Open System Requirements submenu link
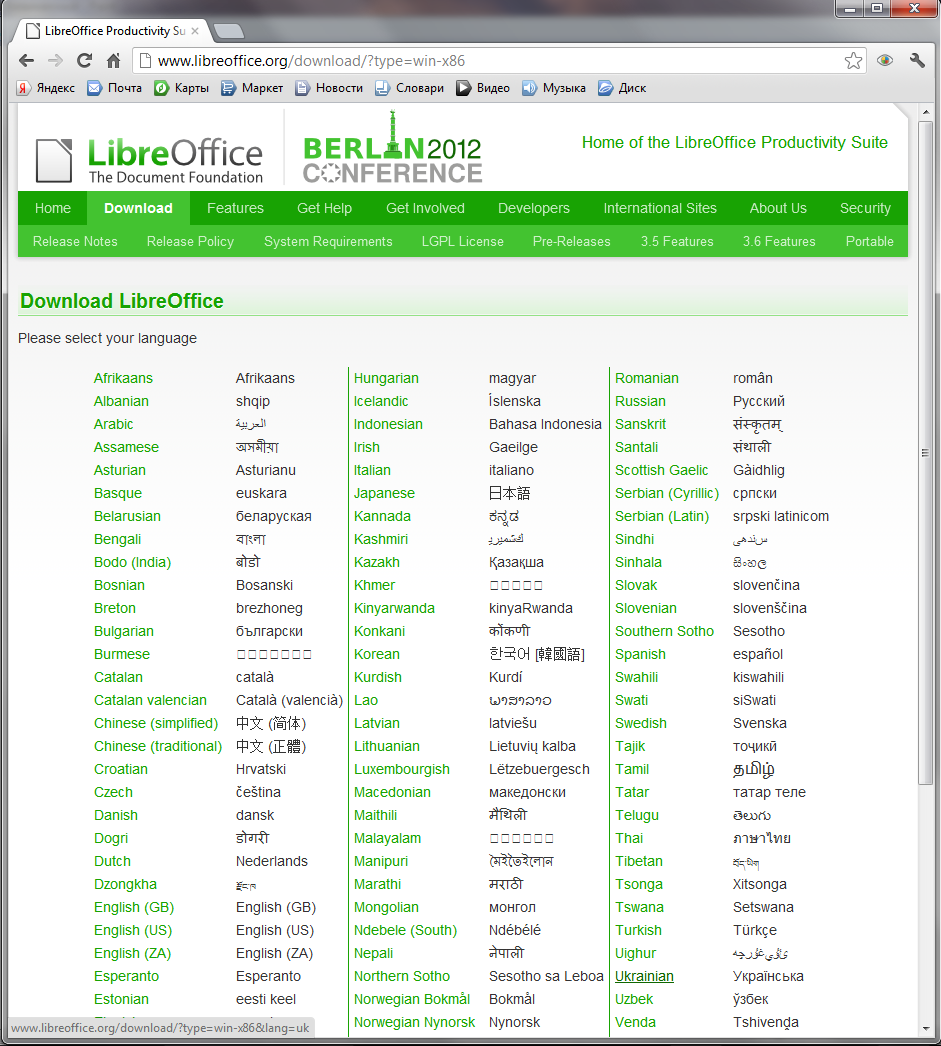This screenshot has width=941, height=1046. [x=328, y=241]
